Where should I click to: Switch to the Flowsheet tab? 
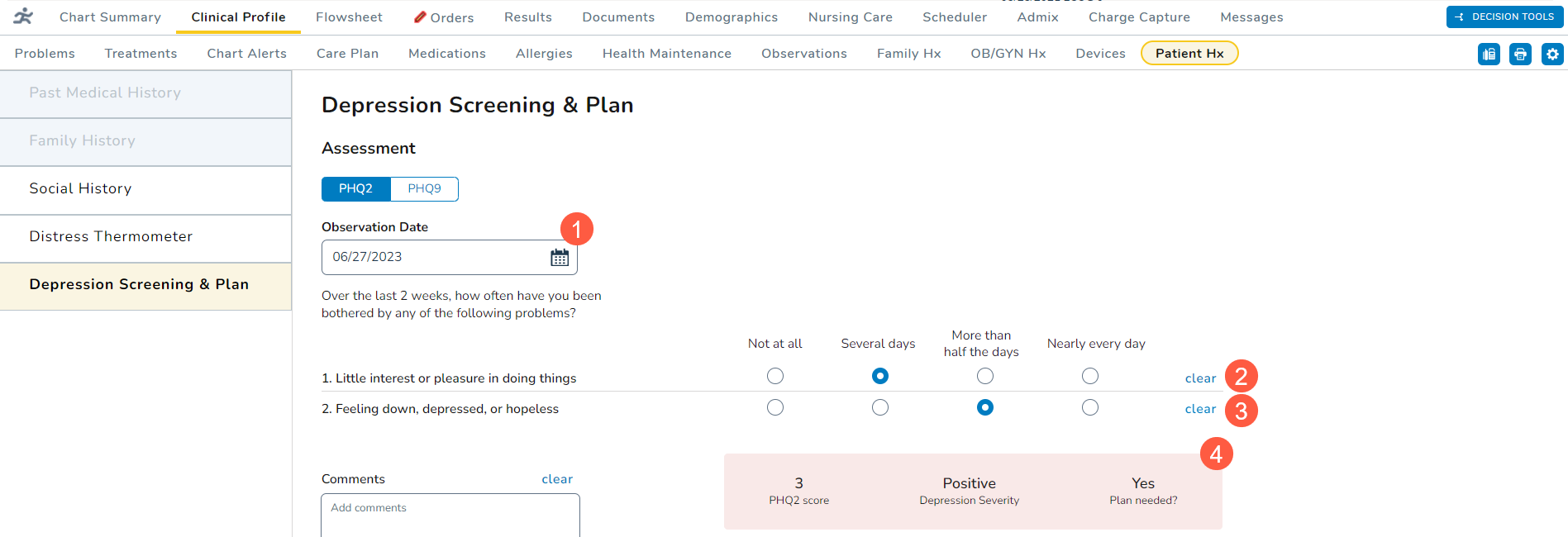click(349, 17)
